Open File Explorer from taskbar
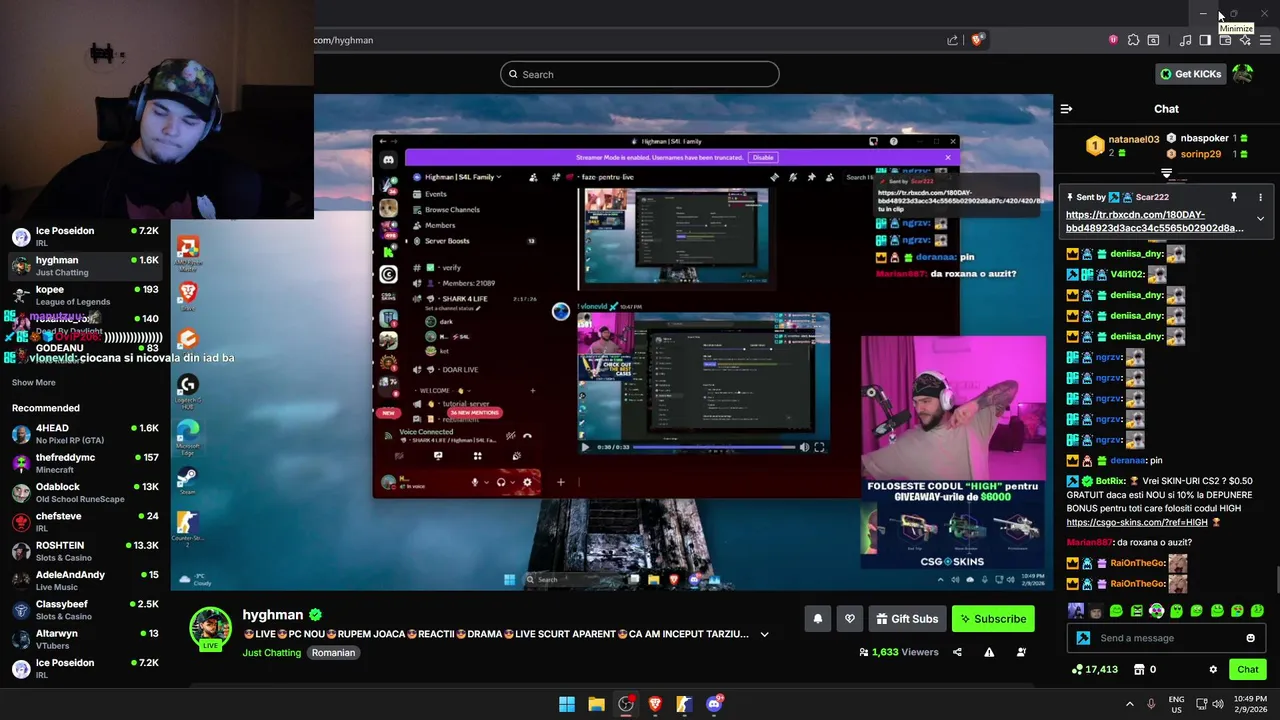This screenshot has height=720, width=1280. 596,704
